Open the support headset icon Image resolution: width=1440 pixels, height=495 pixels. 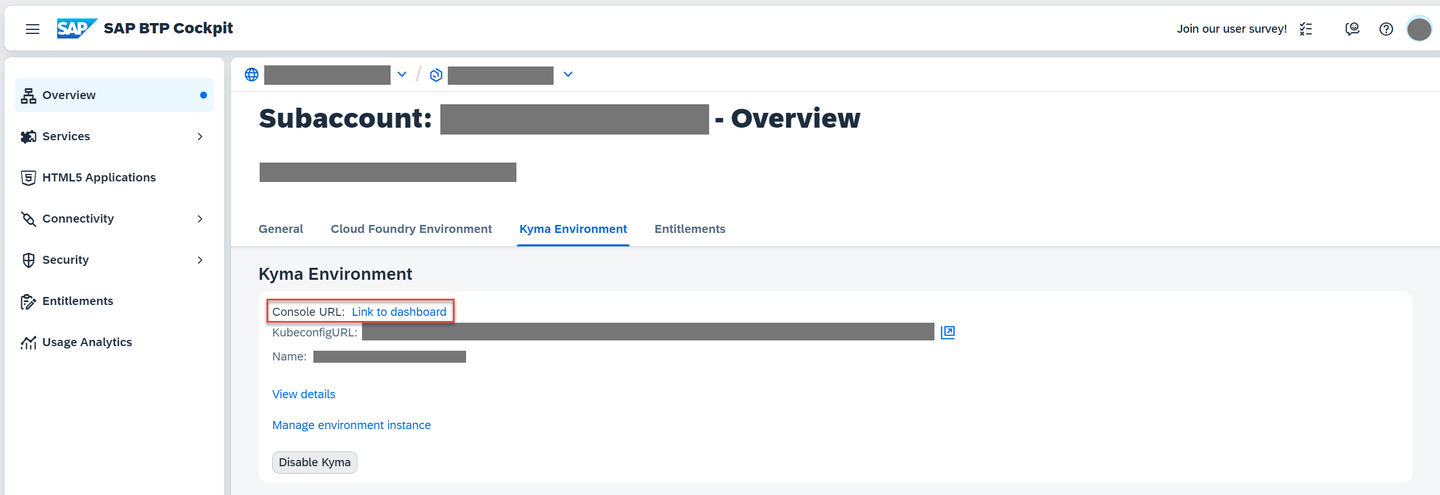click(x=1352, y=29)
